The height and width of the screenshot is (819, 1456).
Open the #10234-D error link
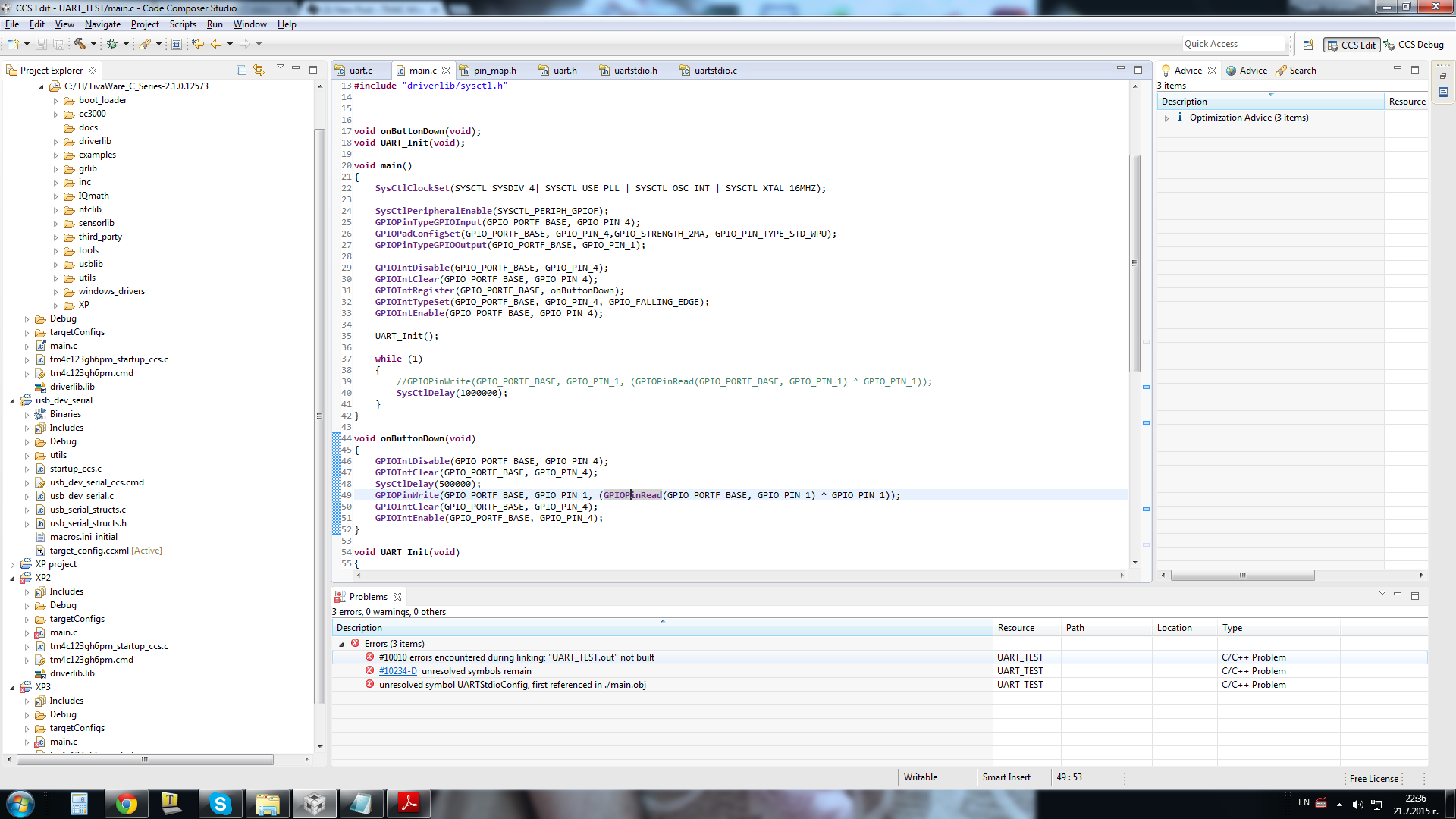pyautogui.click(x=397, y=671)
